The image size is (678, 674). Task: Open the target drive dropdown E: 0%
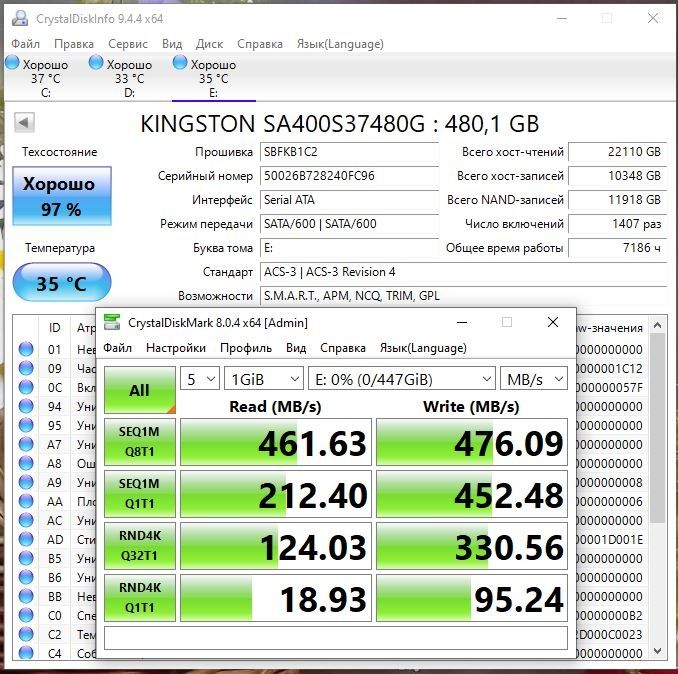[402, 379]
